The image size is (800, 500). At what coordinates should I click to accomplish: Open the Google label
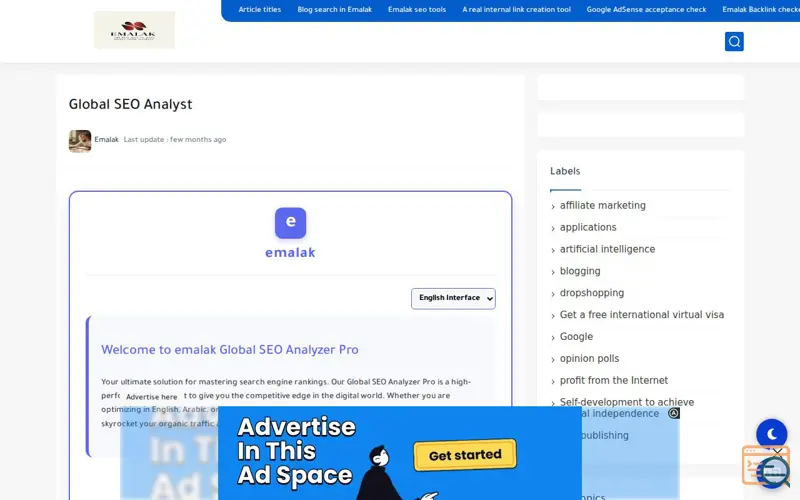click(577, 337)
